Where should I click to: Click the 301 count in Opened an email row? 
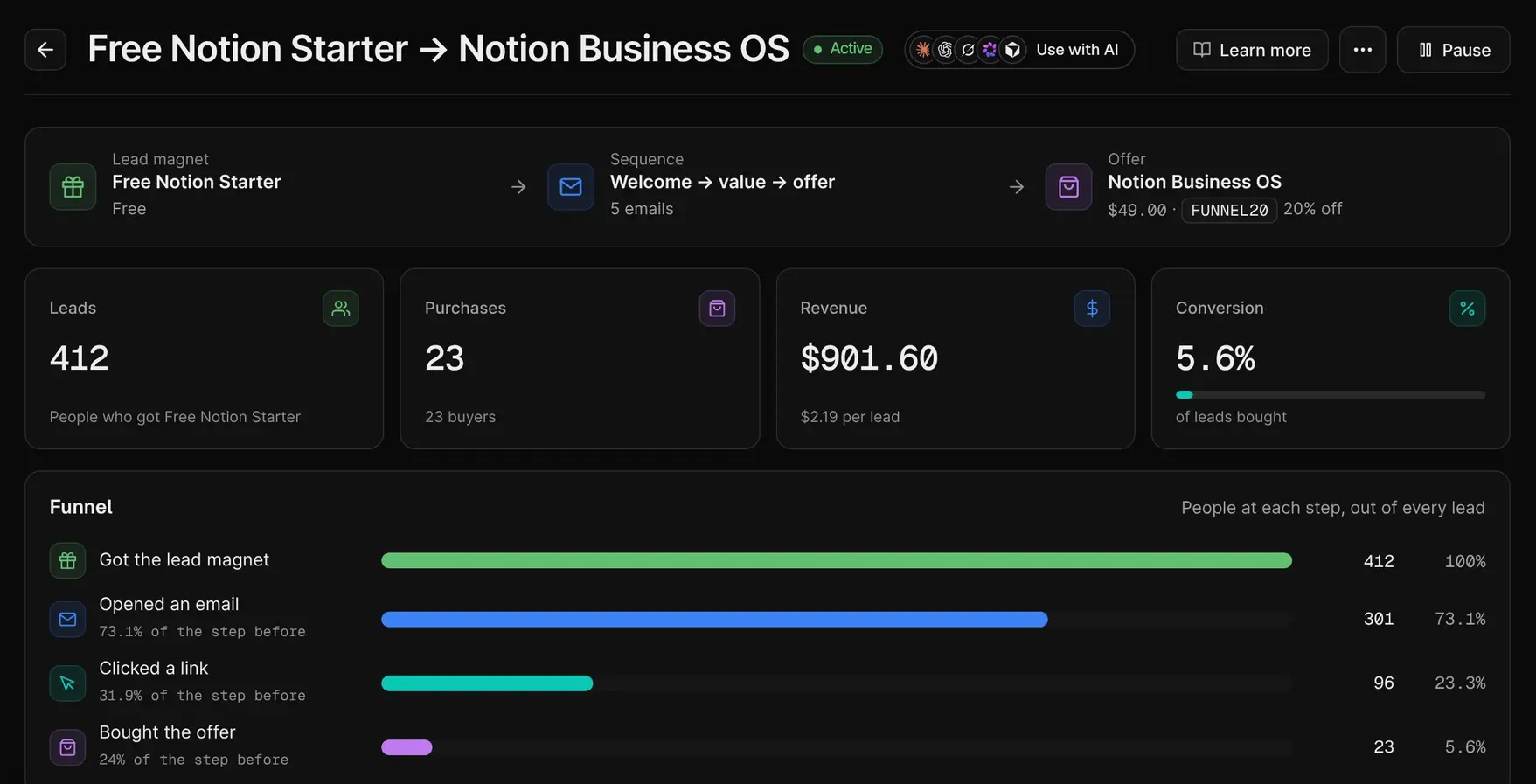[1379, 619]
